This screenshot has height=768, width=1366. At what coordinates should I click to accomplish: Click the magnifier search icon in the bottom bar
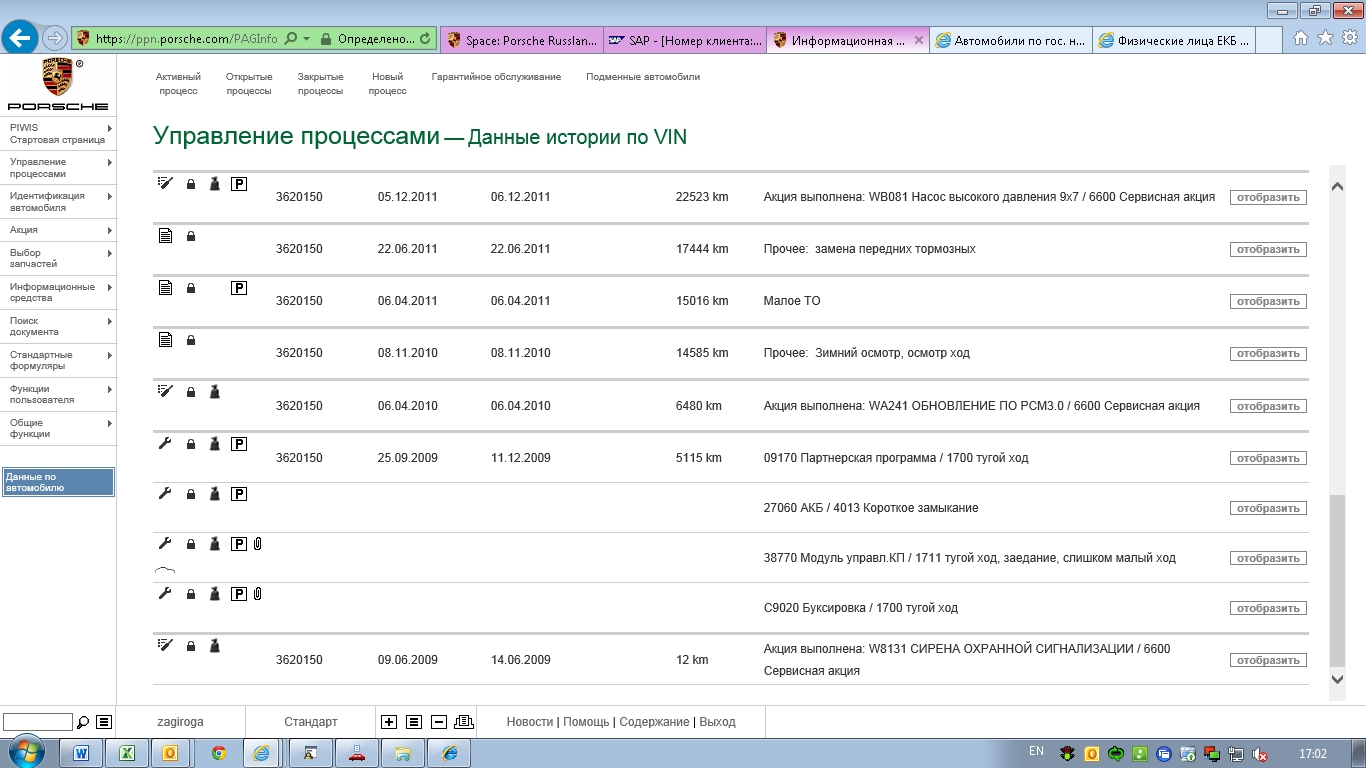(83, 722)
